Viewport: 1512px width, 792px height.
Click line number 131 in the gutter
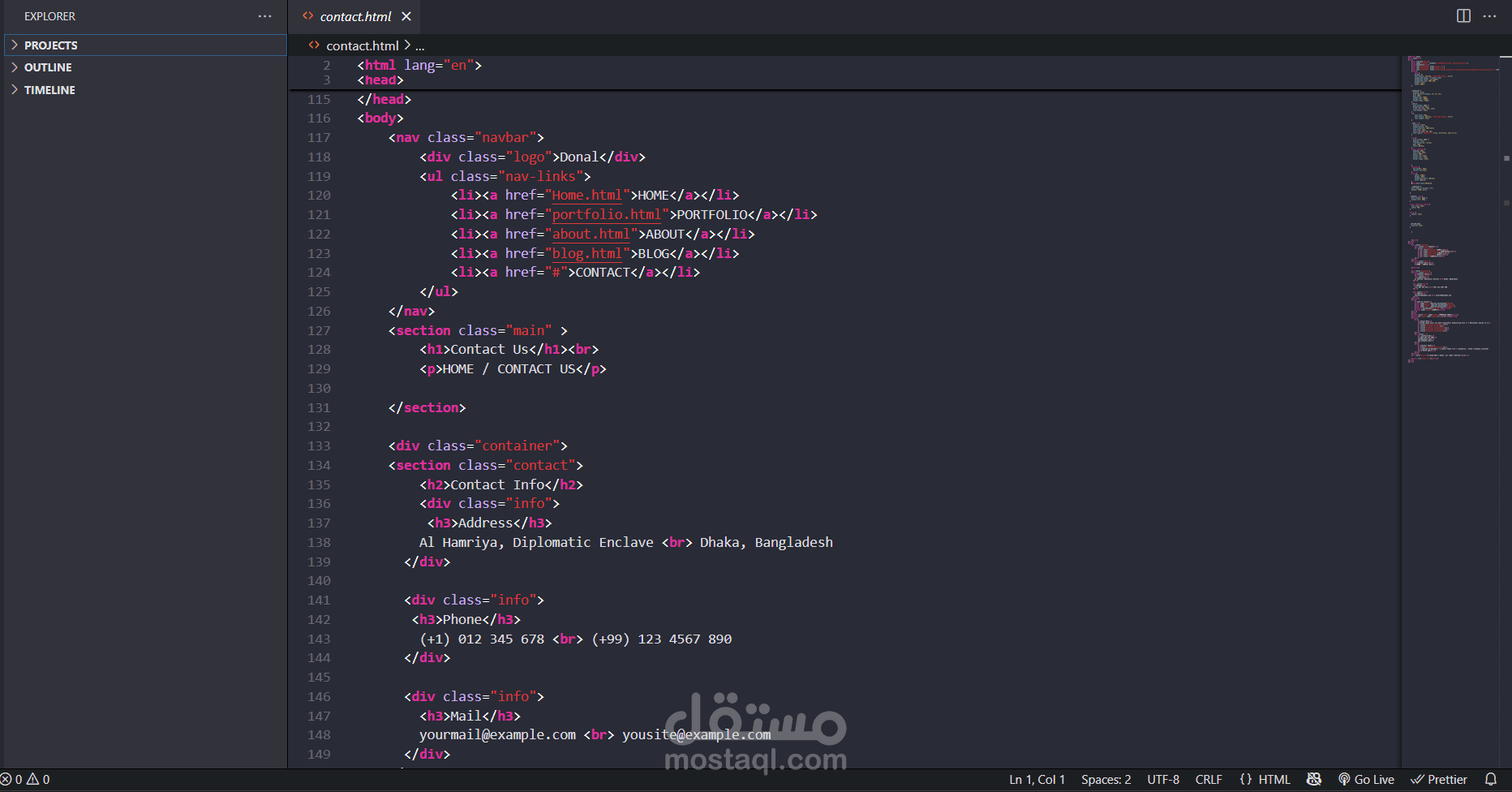pyautogui.click(x=319, y=407)
